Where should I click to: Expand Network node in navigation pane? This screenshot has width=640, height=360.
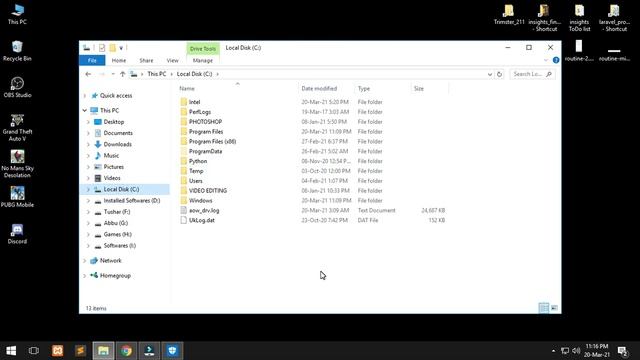point(85,261)
